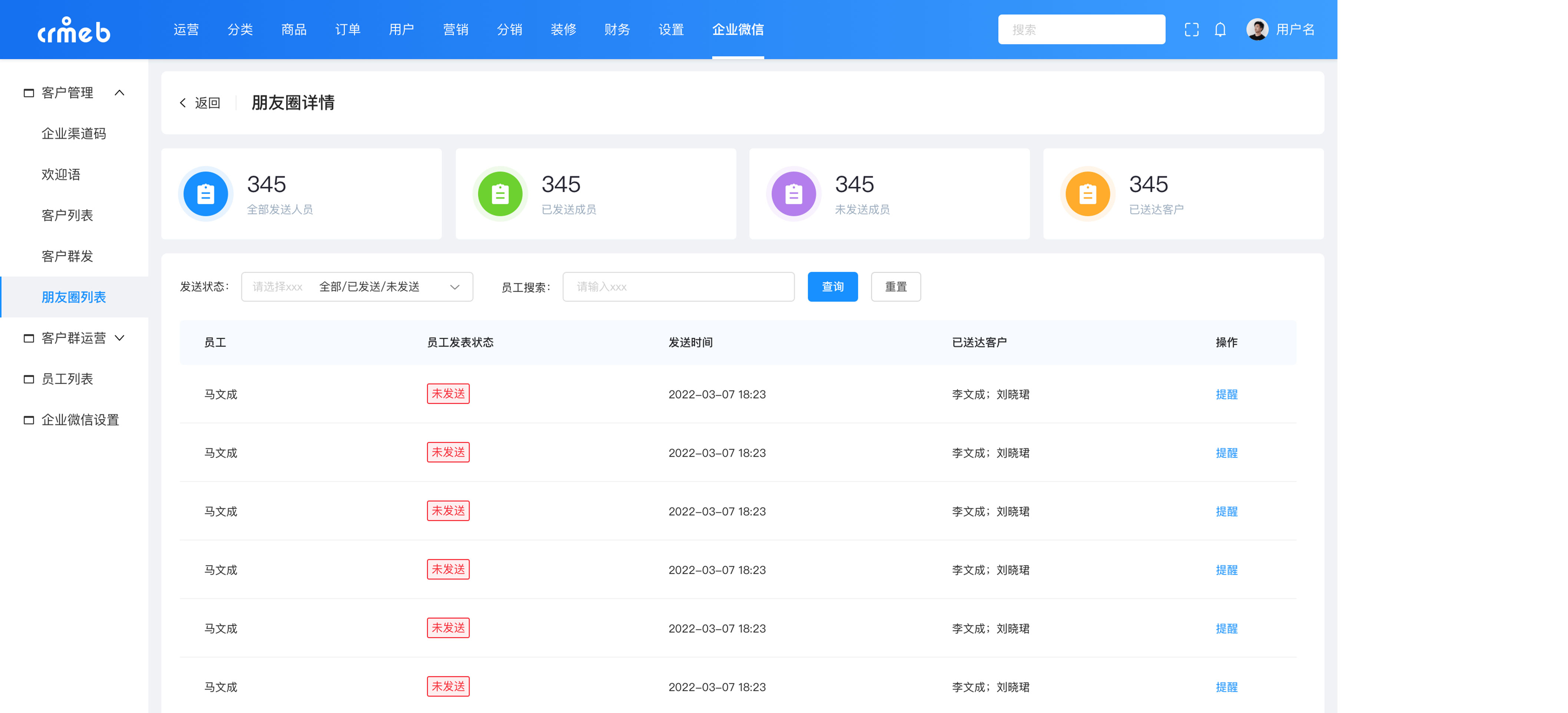This screenshot has height=713, width=1568.
Task: Click the 查询 button
Action: pos(833,287)
